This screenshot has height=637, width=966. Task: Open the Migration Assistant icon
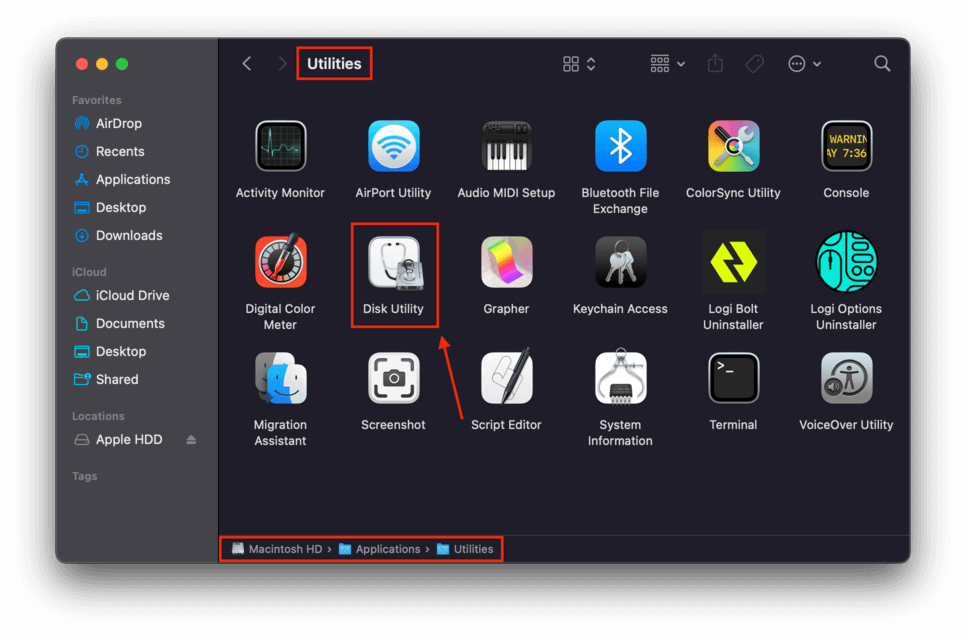(280, 378)
